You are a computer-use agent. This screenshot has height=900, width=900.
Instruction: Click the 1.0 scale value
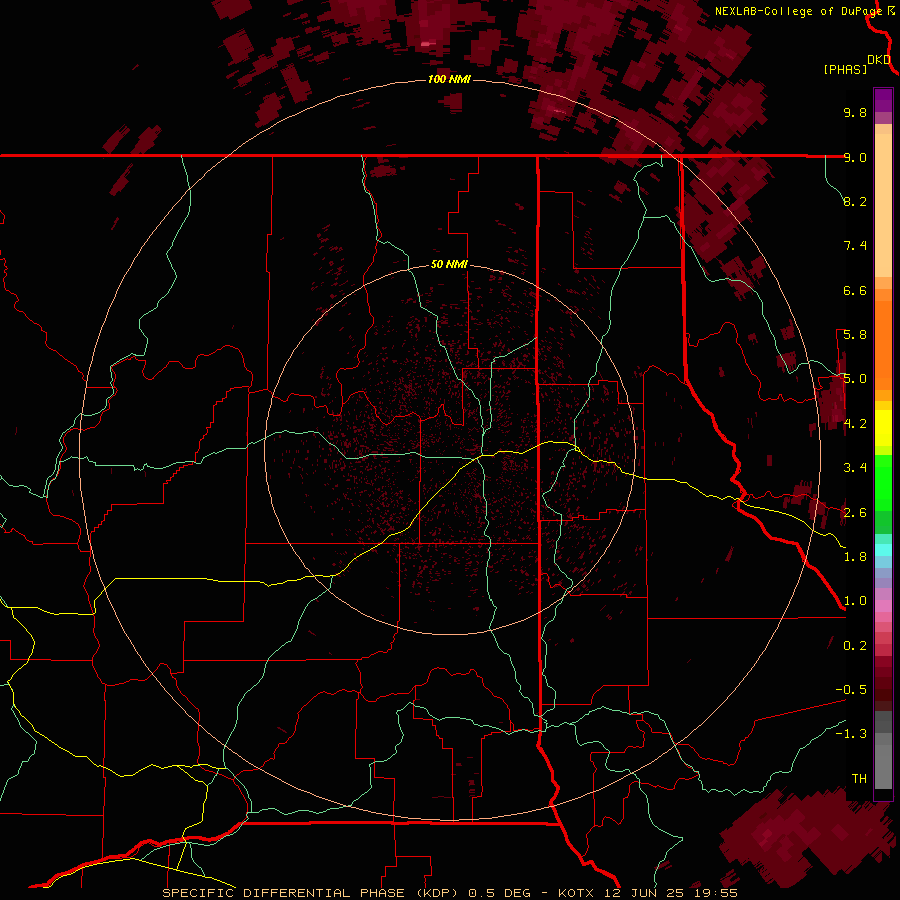click(855, 601)
